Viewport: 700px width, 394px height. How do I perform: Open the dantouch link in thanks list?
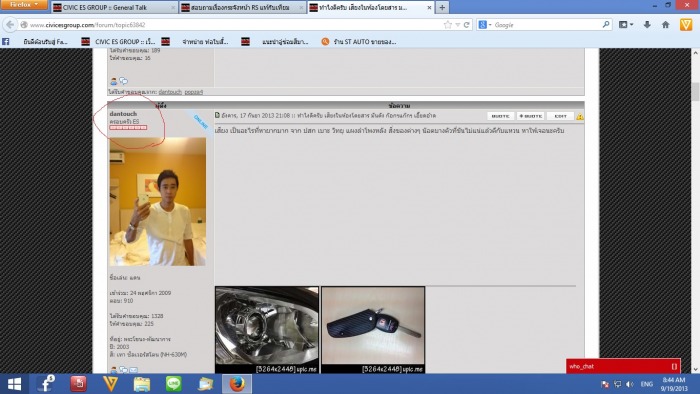coord(170,92)
